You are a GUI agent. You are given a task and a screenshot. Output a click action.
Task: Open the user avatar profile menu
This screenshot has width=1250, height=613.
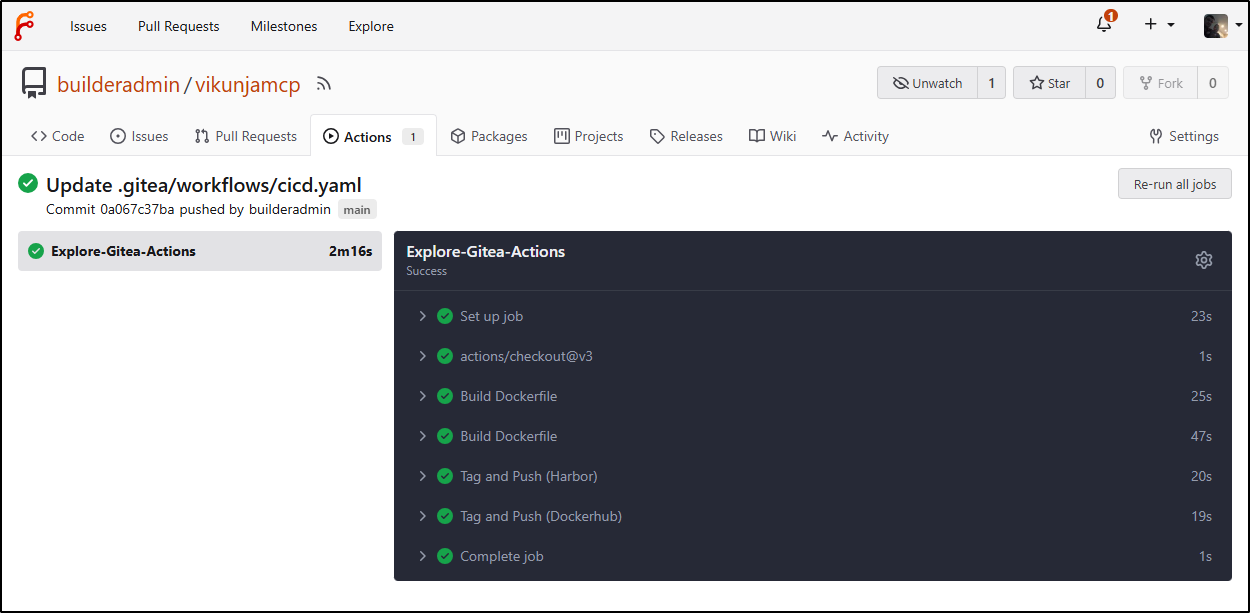(x=1221, y=26)
